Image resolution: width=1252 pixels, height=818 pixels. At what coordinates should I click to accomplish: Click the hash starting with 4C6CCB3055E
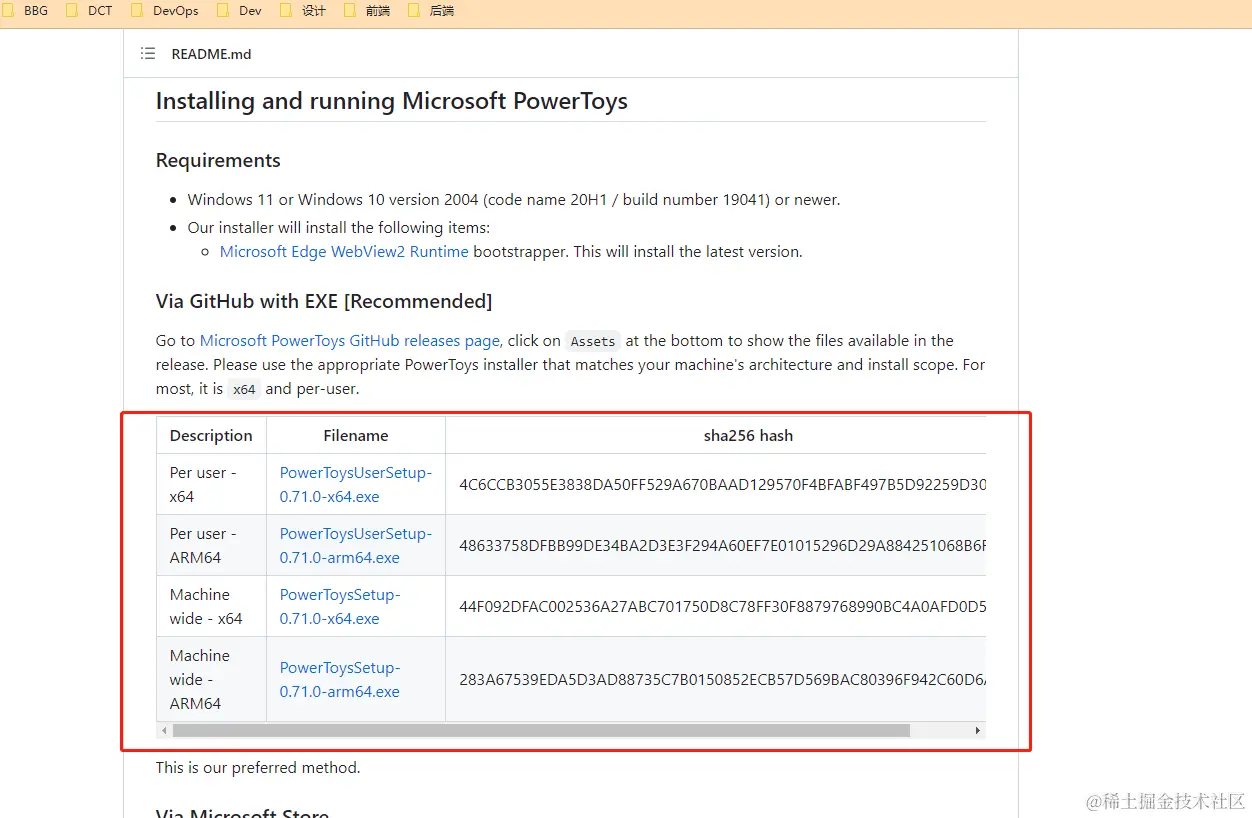pyautogui.click(x=722, y=484)
